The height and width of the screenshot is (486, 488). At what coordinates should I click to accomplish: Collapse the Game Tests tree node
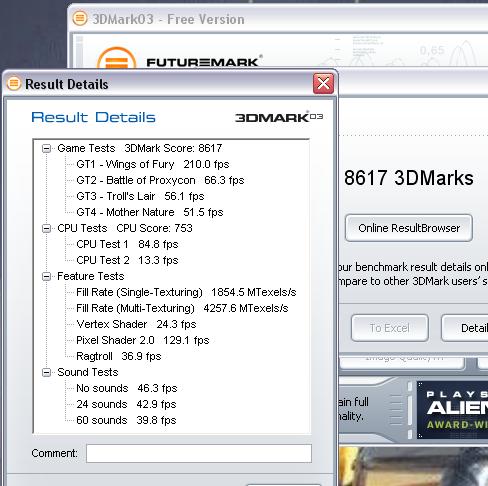(x=46, y=148)
